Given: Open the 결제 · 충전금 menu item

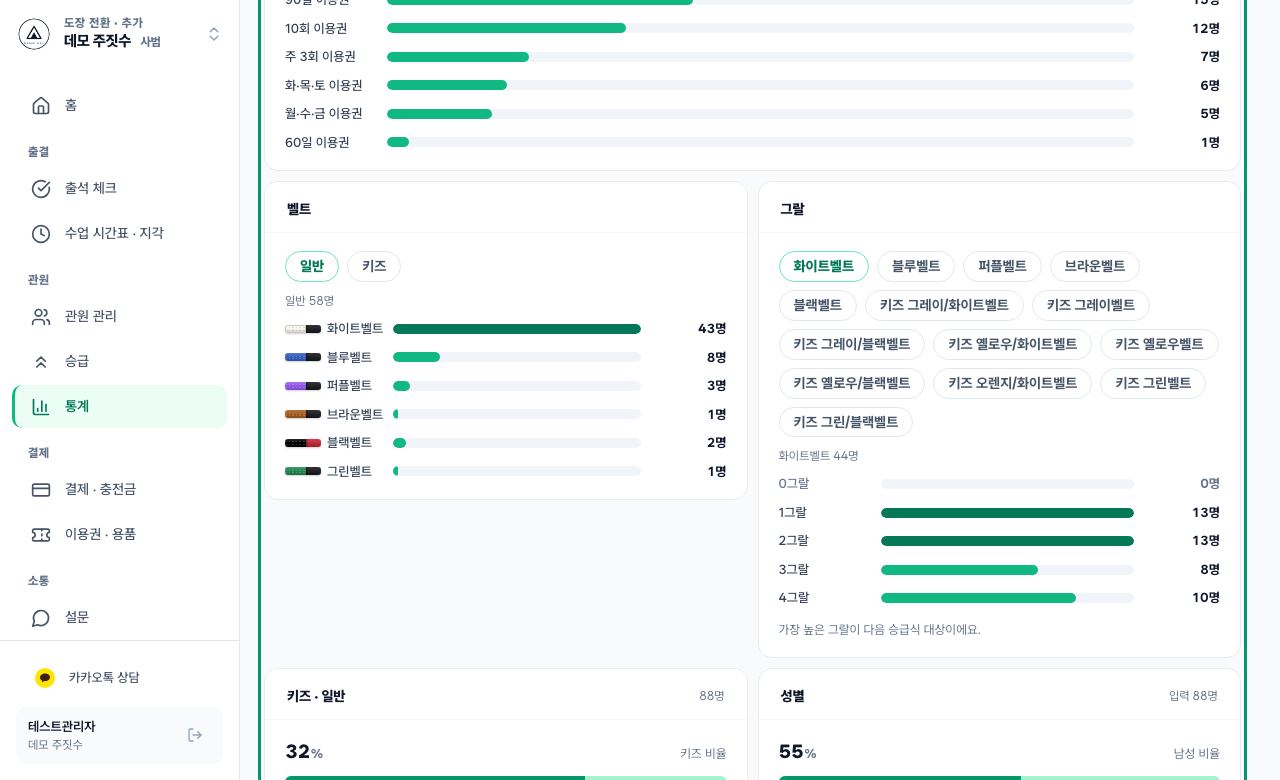Looking at the screenshot, I should [120, 489].
